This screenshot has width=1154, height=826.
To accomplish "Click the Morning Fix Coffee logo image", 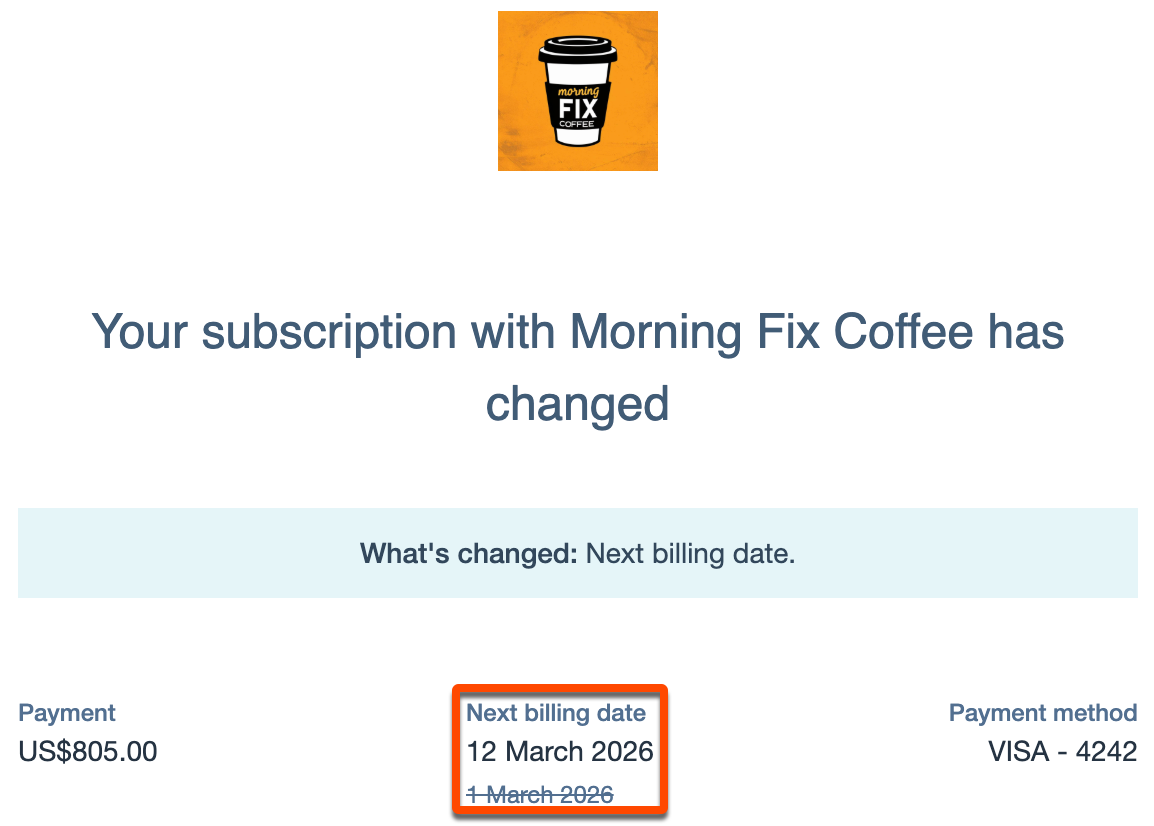I will click(x=577, y=90).
